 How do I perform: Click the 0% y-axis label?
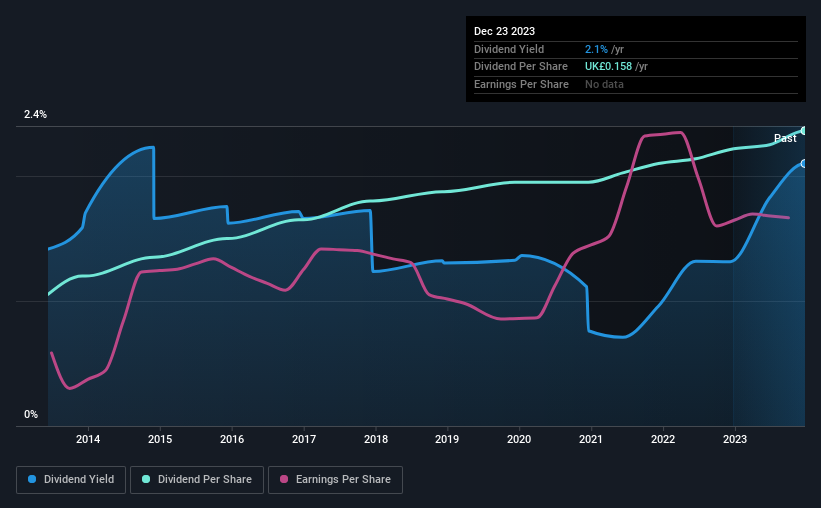pyautogui.click(x=31, y=414)
